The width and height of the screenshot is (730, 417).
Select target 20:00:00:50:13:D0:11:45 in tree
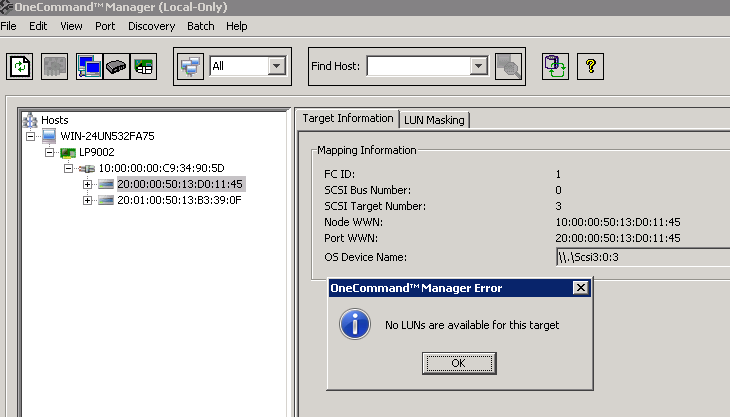[x=180, y=184]
